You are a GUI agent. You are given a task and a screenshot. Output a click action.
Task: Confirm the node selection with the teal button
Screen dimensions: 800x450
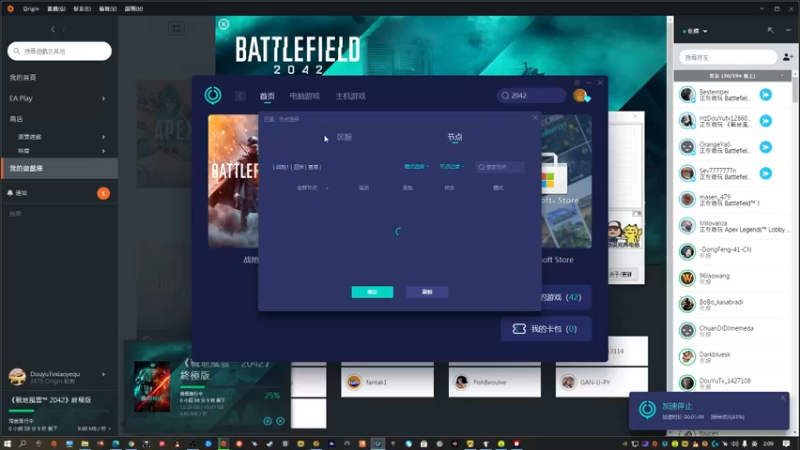click(x=372, y=292)
